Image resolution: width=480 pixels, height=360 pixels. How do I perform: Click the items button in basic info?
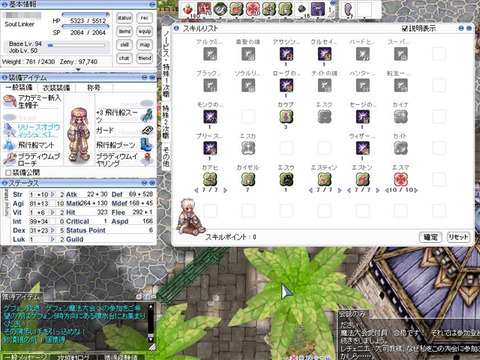coord(124,31)
